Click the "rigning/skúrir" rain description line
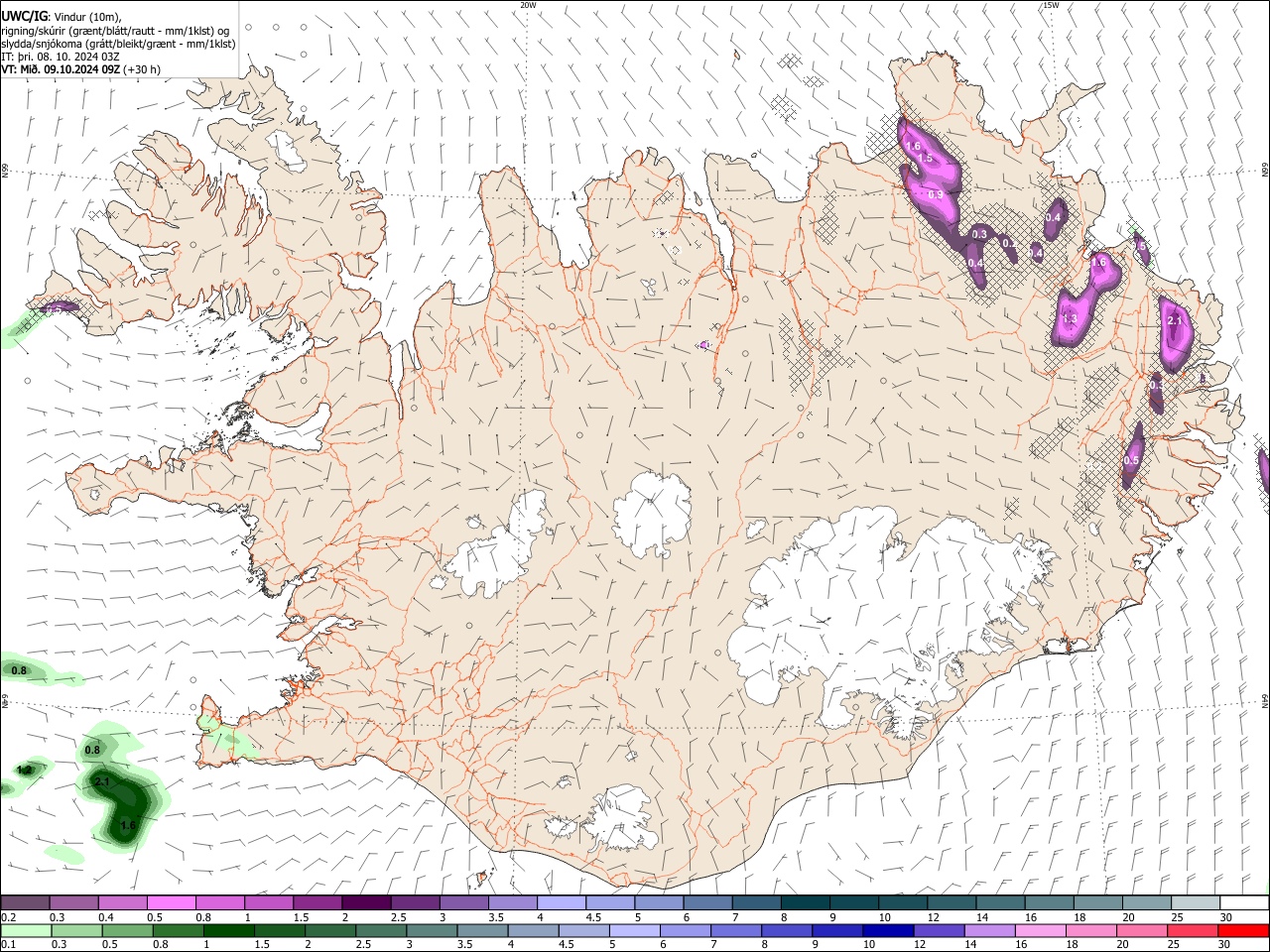The image size is (1270, 952). click(x=115, y=31)
